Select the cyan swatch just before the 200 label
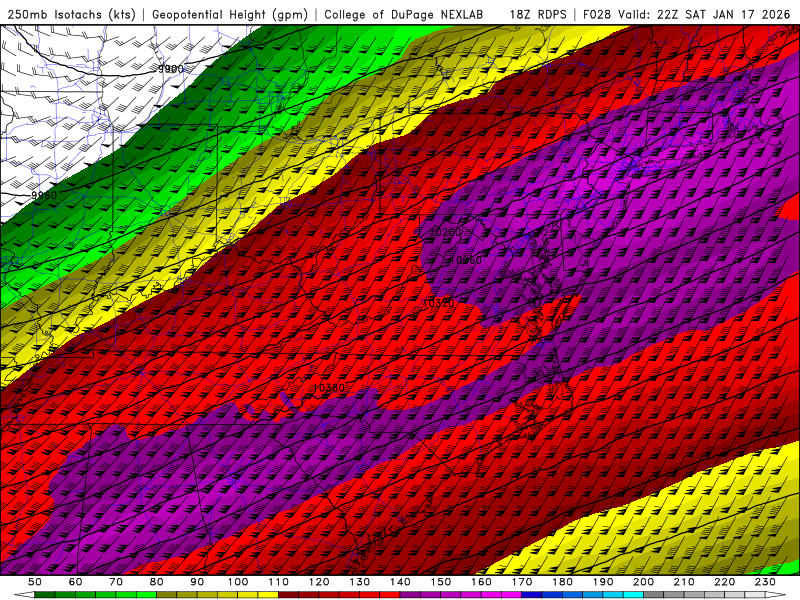Image resolution: width=800 pixels, height=600 pixels. click(633, 595)
